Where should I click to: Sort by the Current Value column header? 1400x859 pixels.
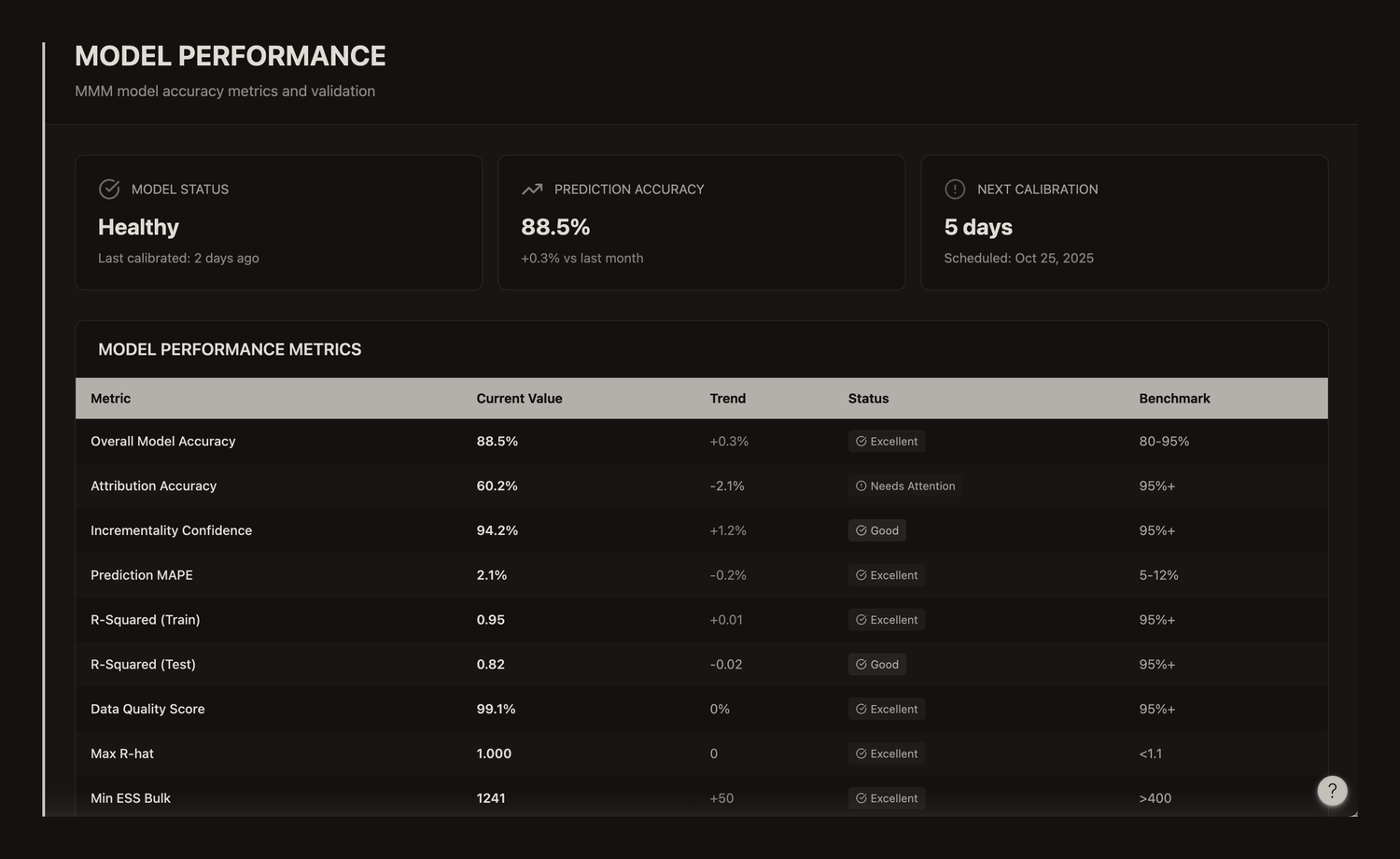519,398
